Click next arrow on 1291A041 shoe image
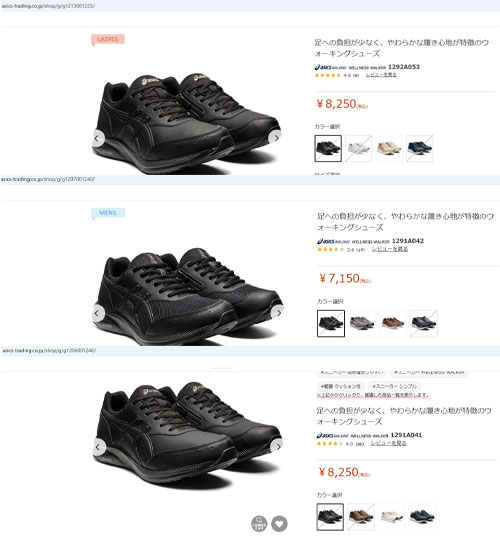This screenshot has height=547, width=500. [277, 447]
